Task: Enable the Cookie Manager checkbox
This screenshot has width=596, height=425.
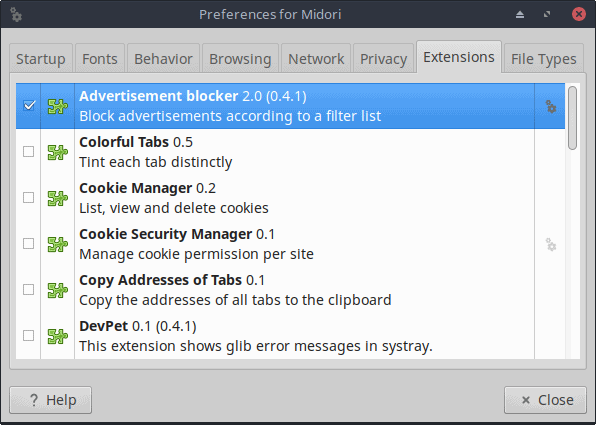Action: tap(29, 197)
